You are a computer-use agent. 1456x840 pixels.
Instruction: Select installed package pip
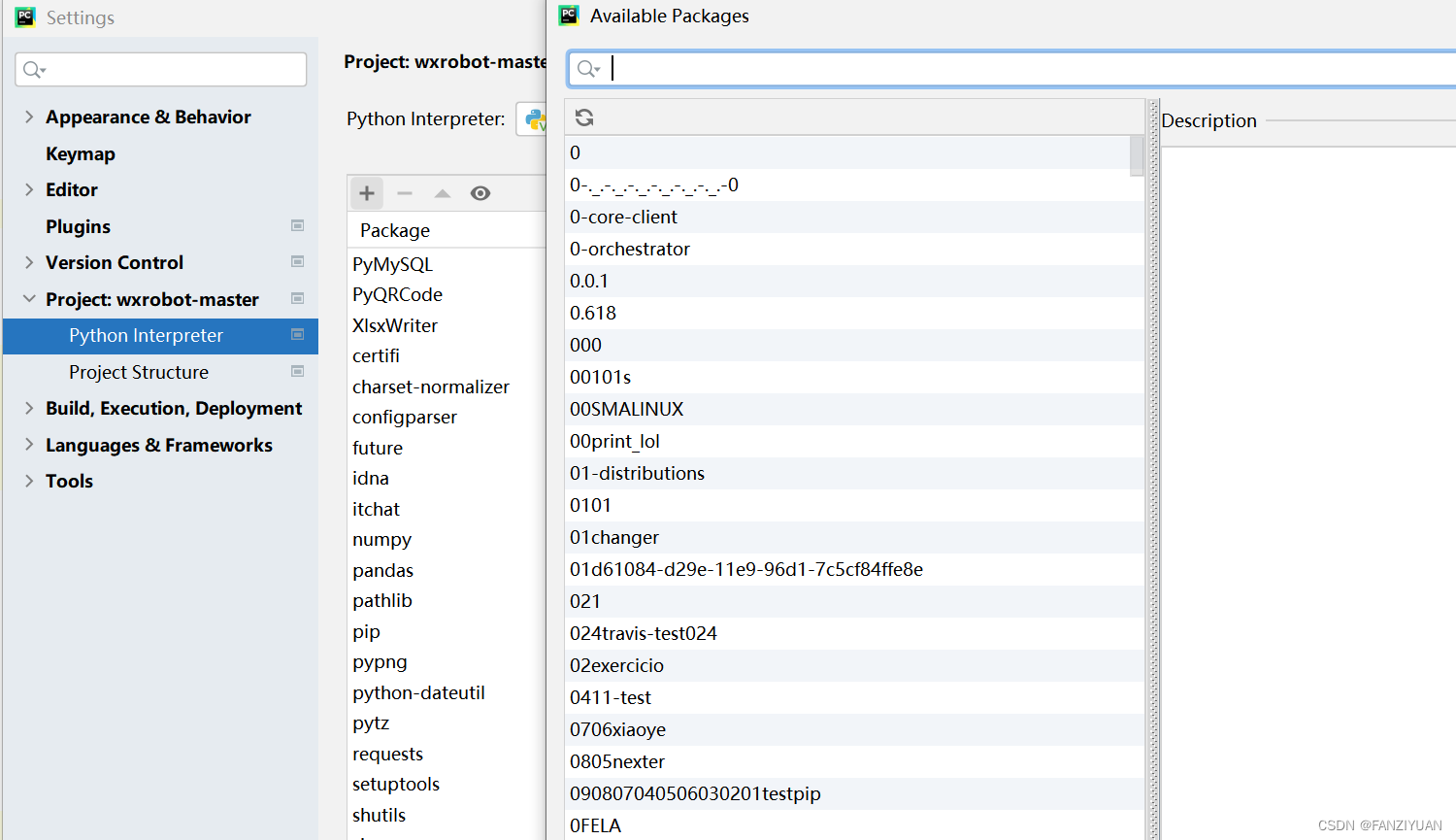(x=366, y=631)
